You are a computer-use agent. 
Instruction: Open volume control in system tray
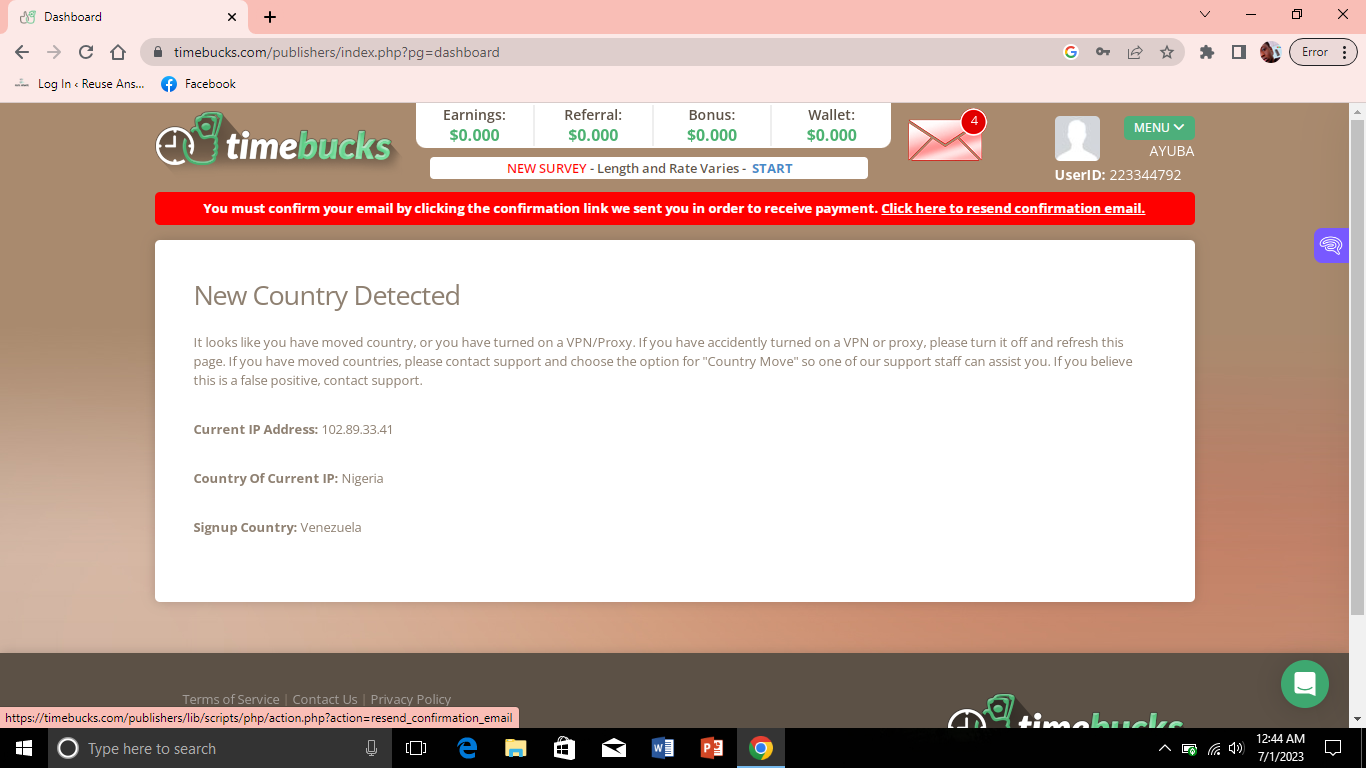click(x=1236, y=748)
